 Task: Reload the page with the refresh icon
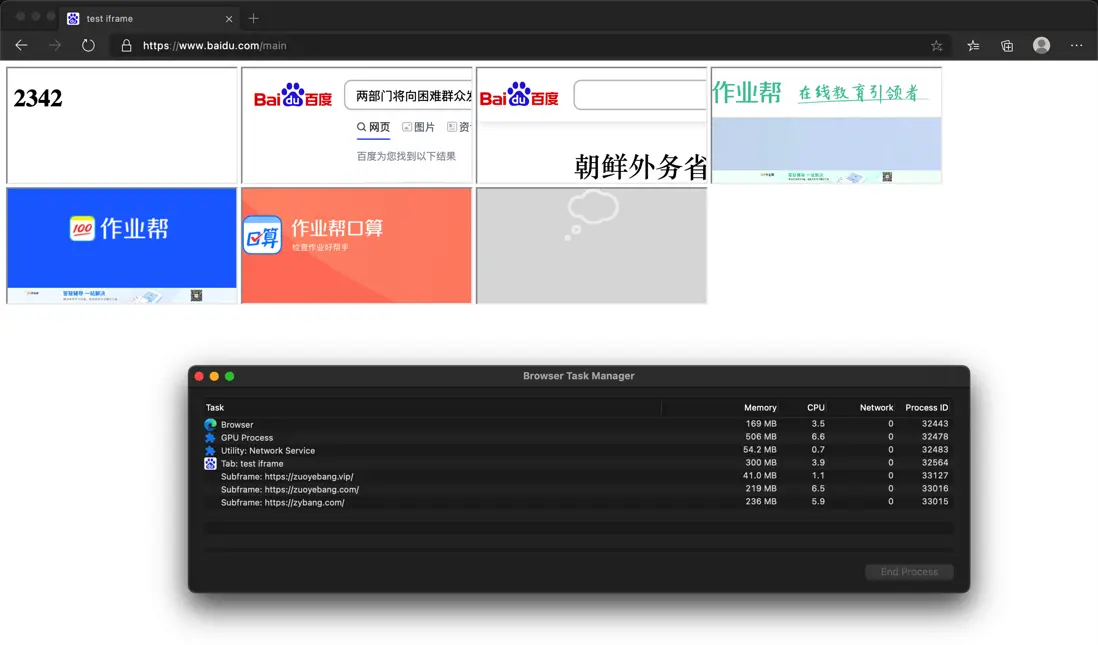[x=88, y=46]
